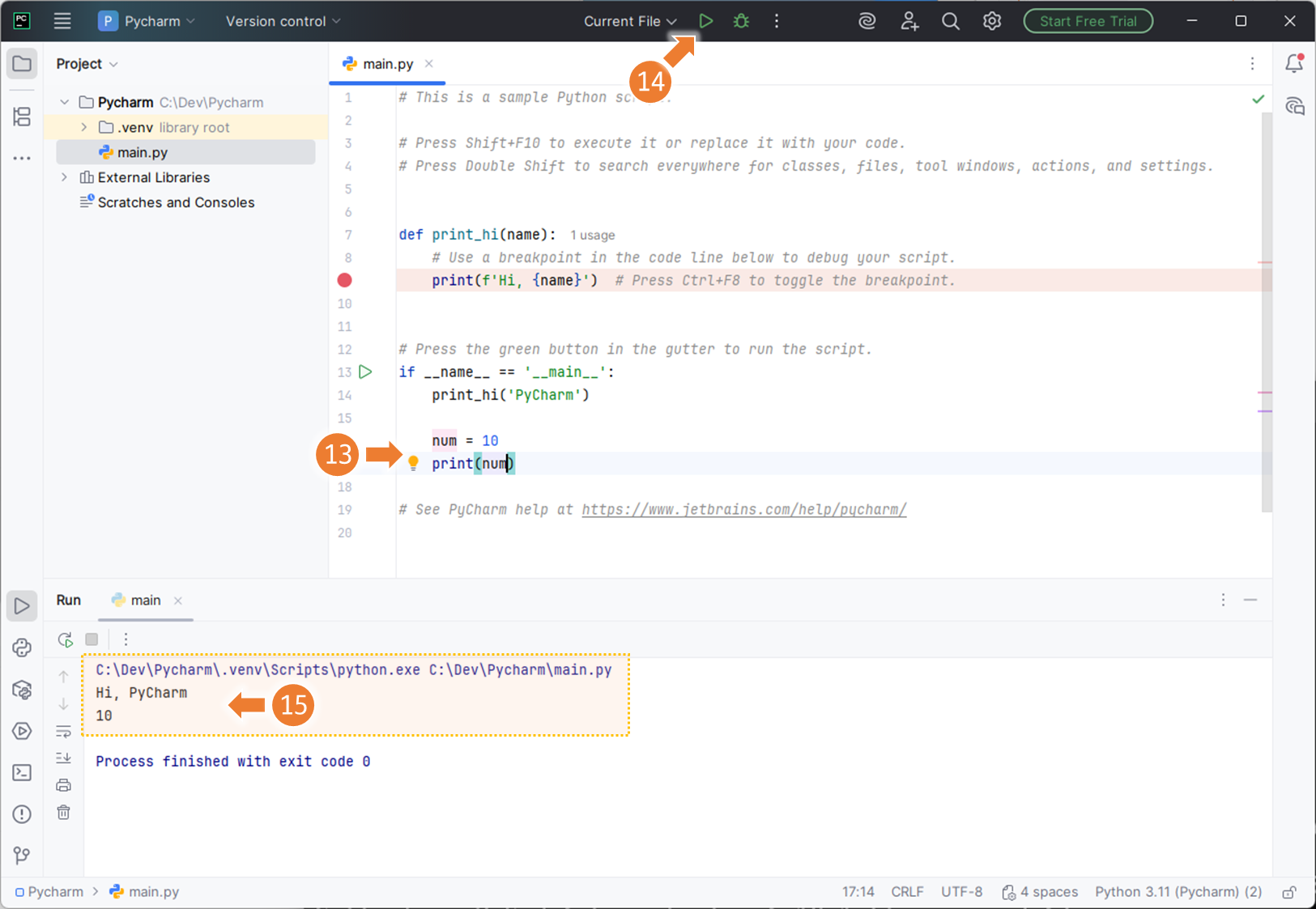Open the Pycharm project dropdown
1316x909 pixels.
coord(147,21)
